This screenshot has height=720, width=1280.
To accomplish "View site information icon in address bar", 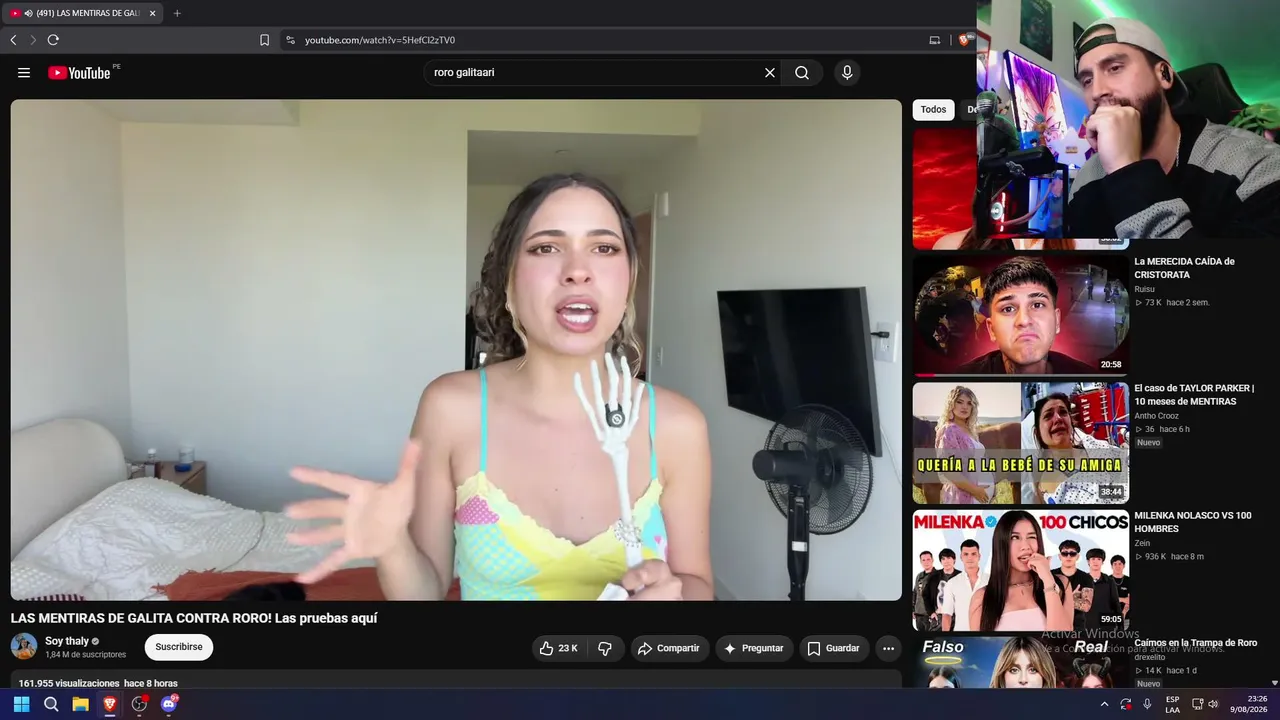I will 290,40.
